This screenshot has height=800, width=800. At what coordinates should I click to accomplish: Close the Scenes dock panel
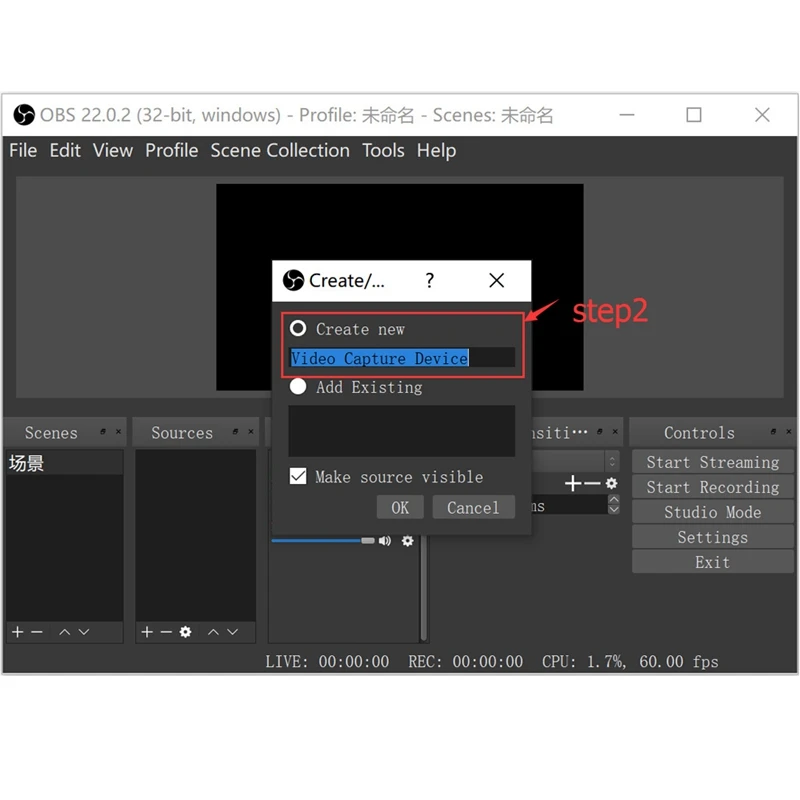(x=118, y=432)
